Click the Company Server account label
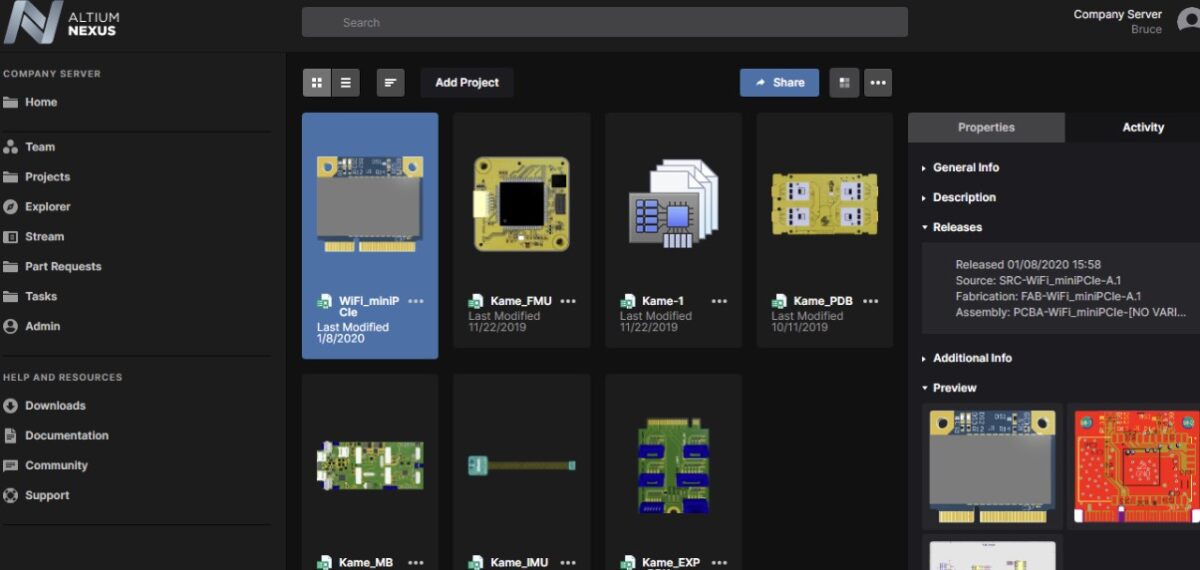 [1117, 15]
